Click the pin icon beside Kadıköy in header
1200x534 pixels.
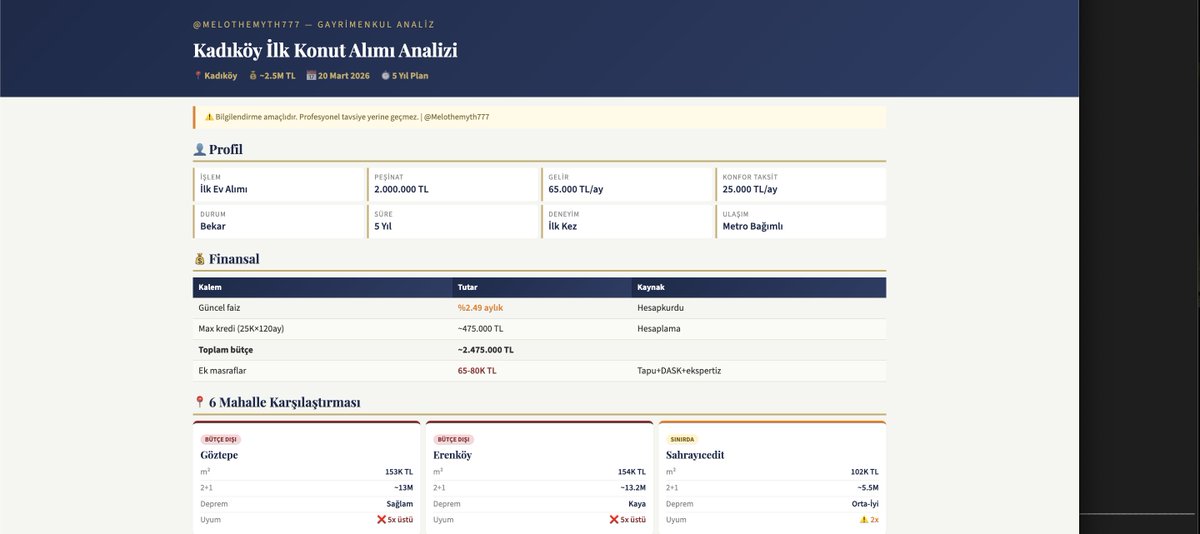pos(198,76)
